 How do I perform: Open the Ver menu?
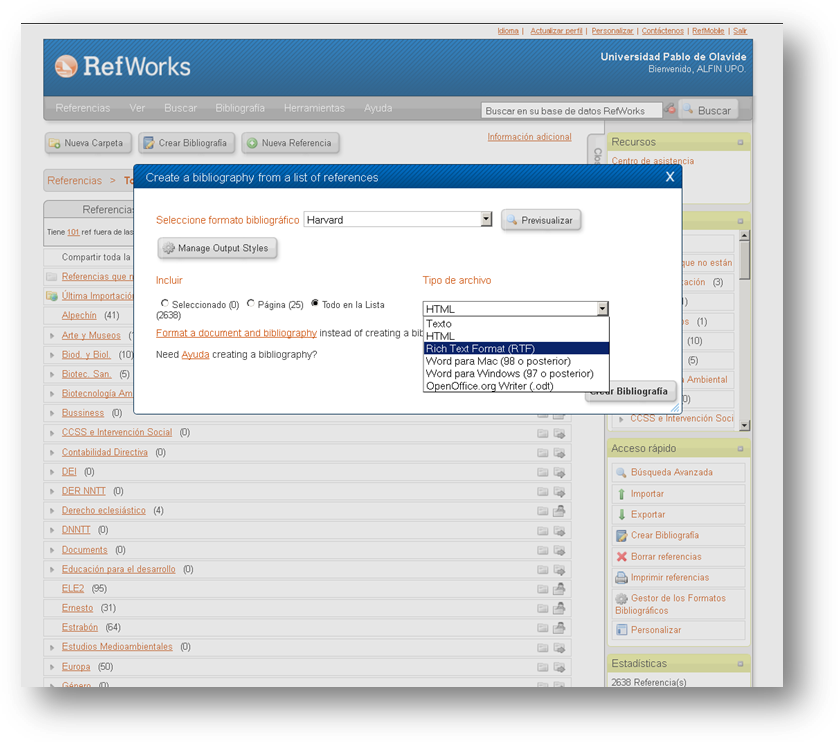(x=137, y=108)
